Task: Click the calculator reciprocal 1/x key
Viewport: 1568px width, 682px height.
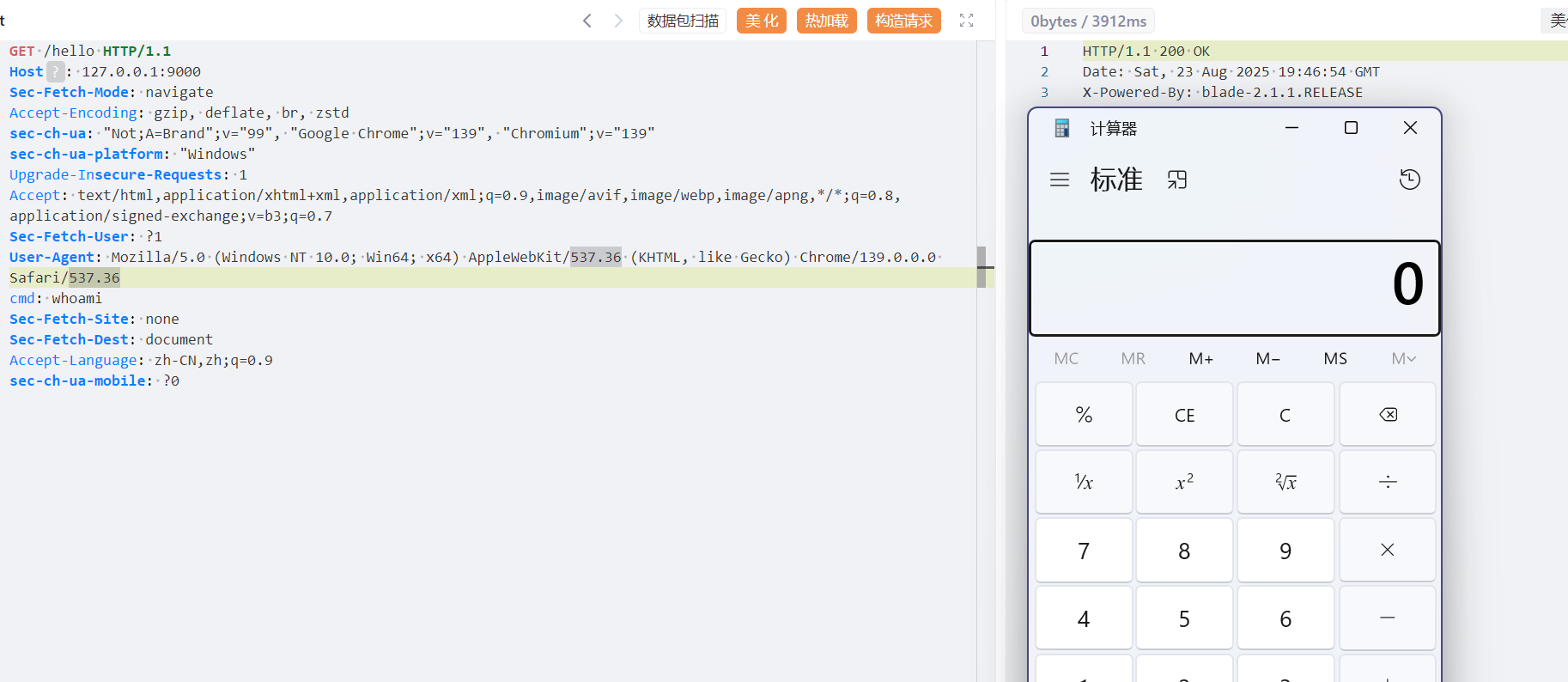Action: (x=1084, y=483)
